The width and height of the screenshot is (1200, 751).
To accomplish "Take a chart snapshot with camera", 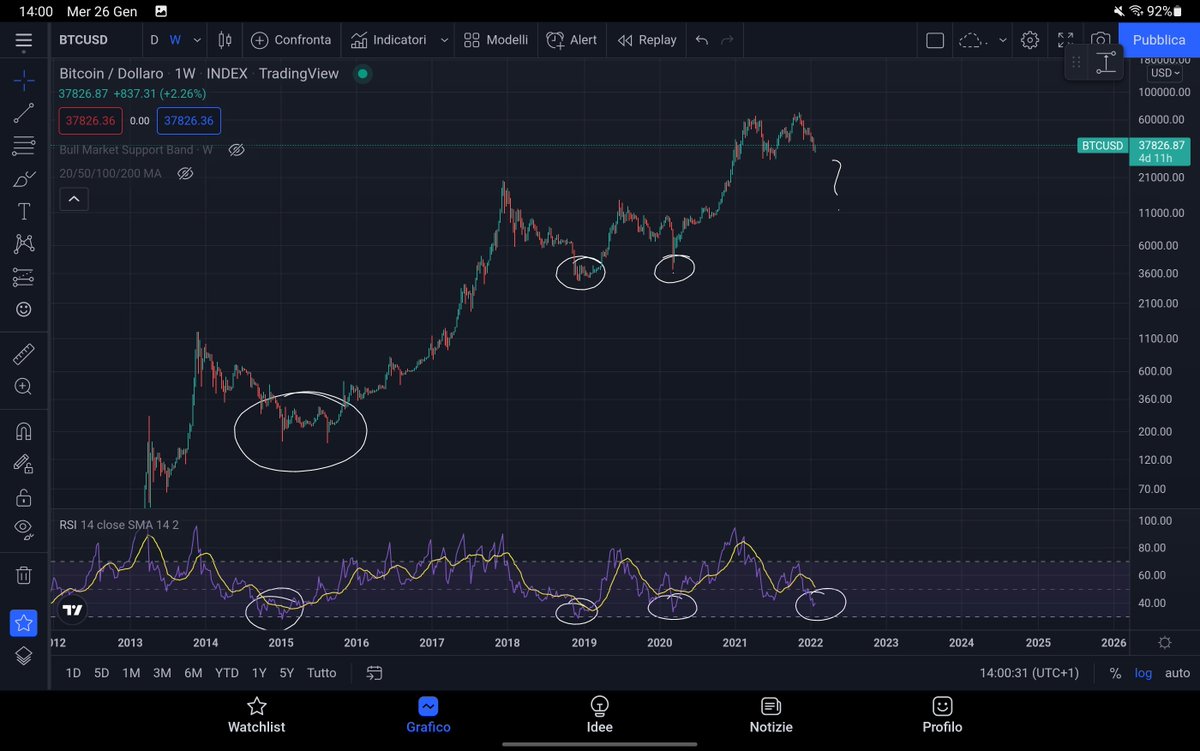I will 1101,40.
